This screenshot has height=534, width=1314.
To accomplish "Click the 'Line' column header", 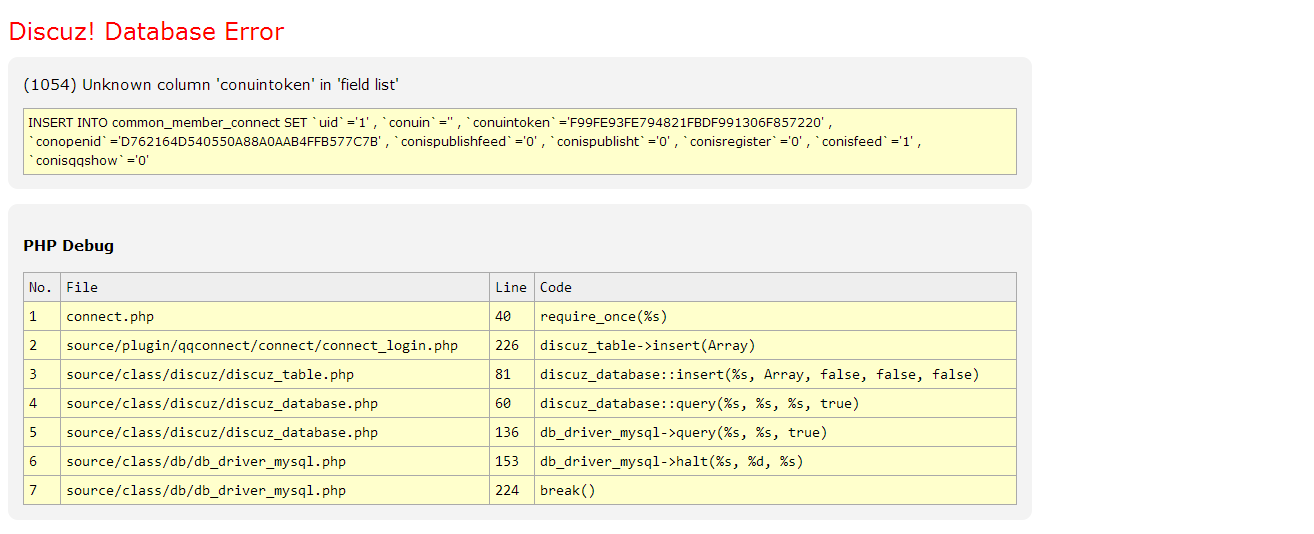I will [x=511, y=287].
